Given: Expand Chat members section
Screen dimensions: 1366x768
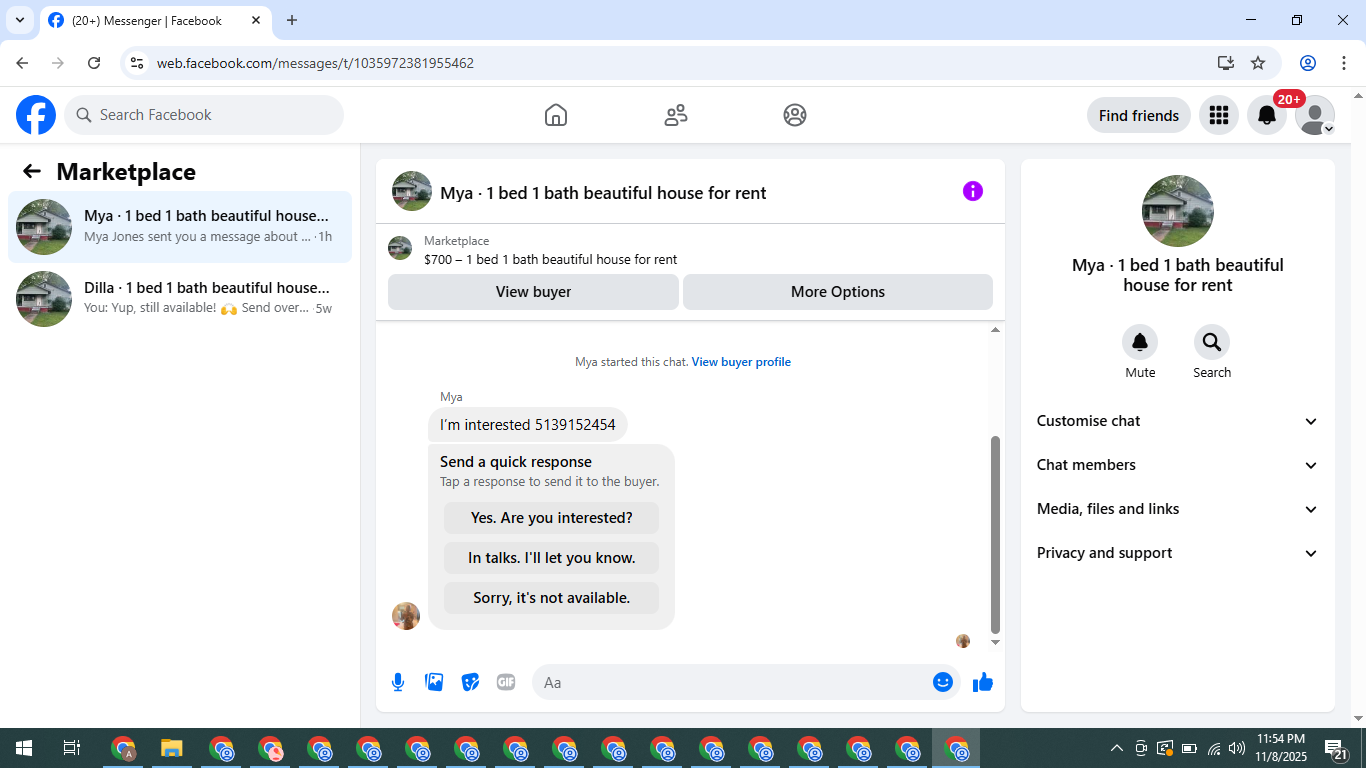Looking at the screenshot, I should [x=1178, y=465].
